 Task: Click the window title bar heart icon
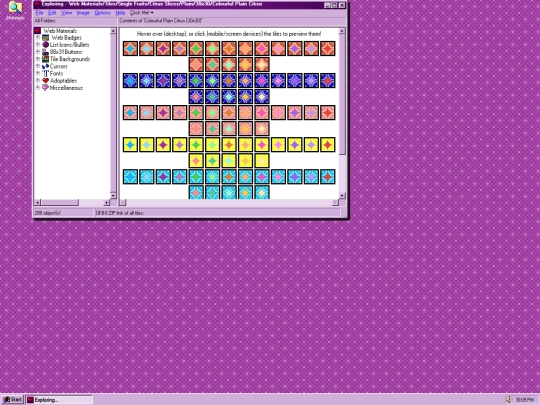pos(37,4)
